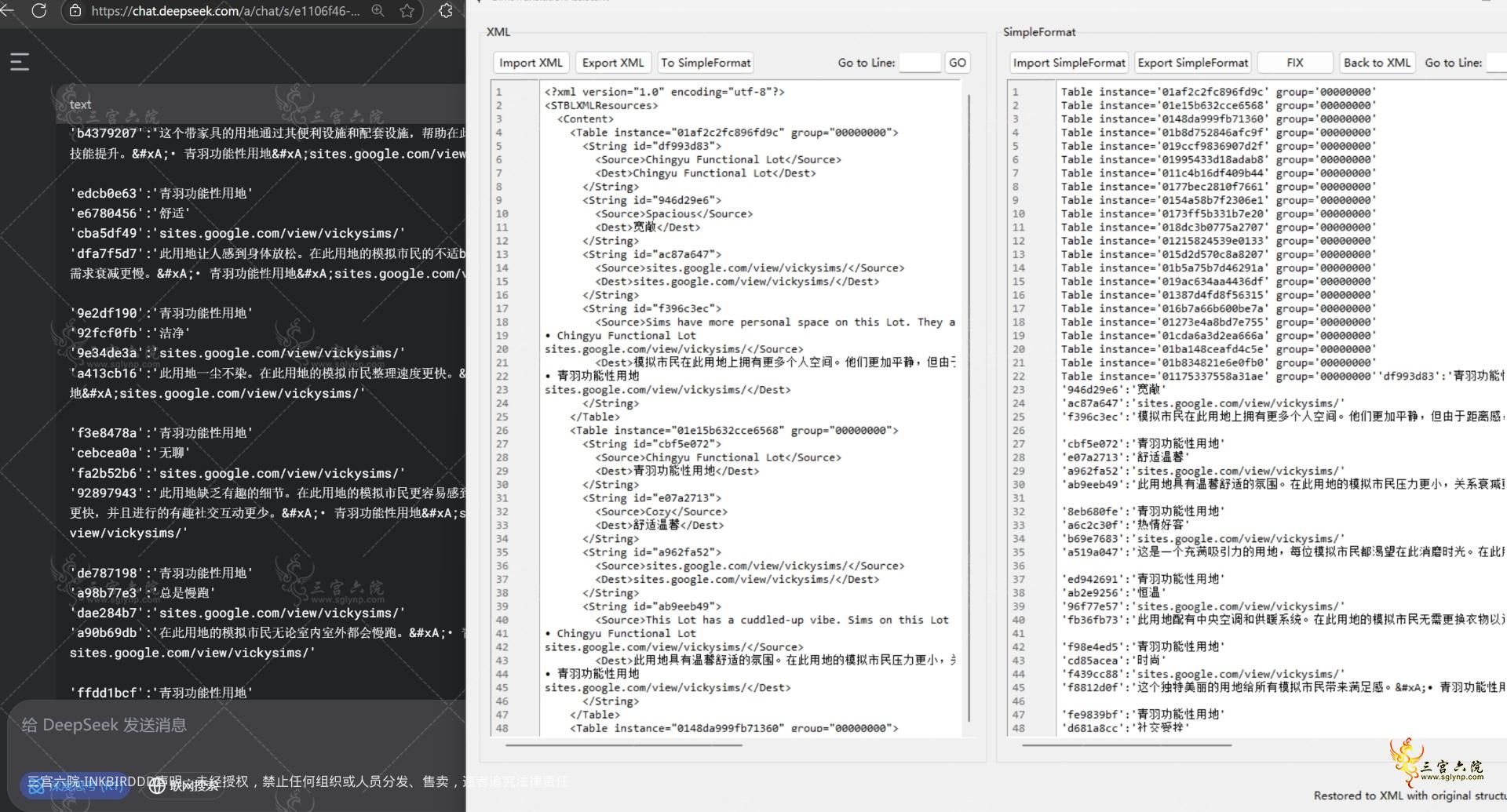The height and width of the screenshot is (812, 1507).
Task: Click the XML editor vertical scrollbar
Action: click(969, 408)
